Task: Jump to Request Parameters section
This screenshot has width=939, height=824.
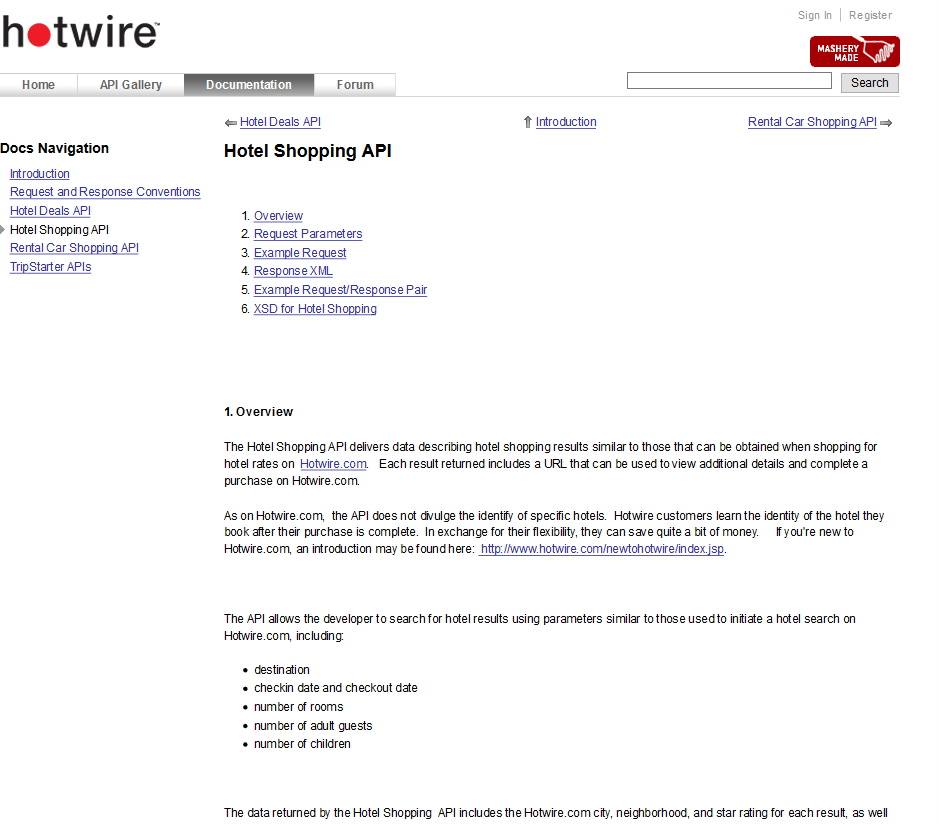Action: tap(308, 234)
